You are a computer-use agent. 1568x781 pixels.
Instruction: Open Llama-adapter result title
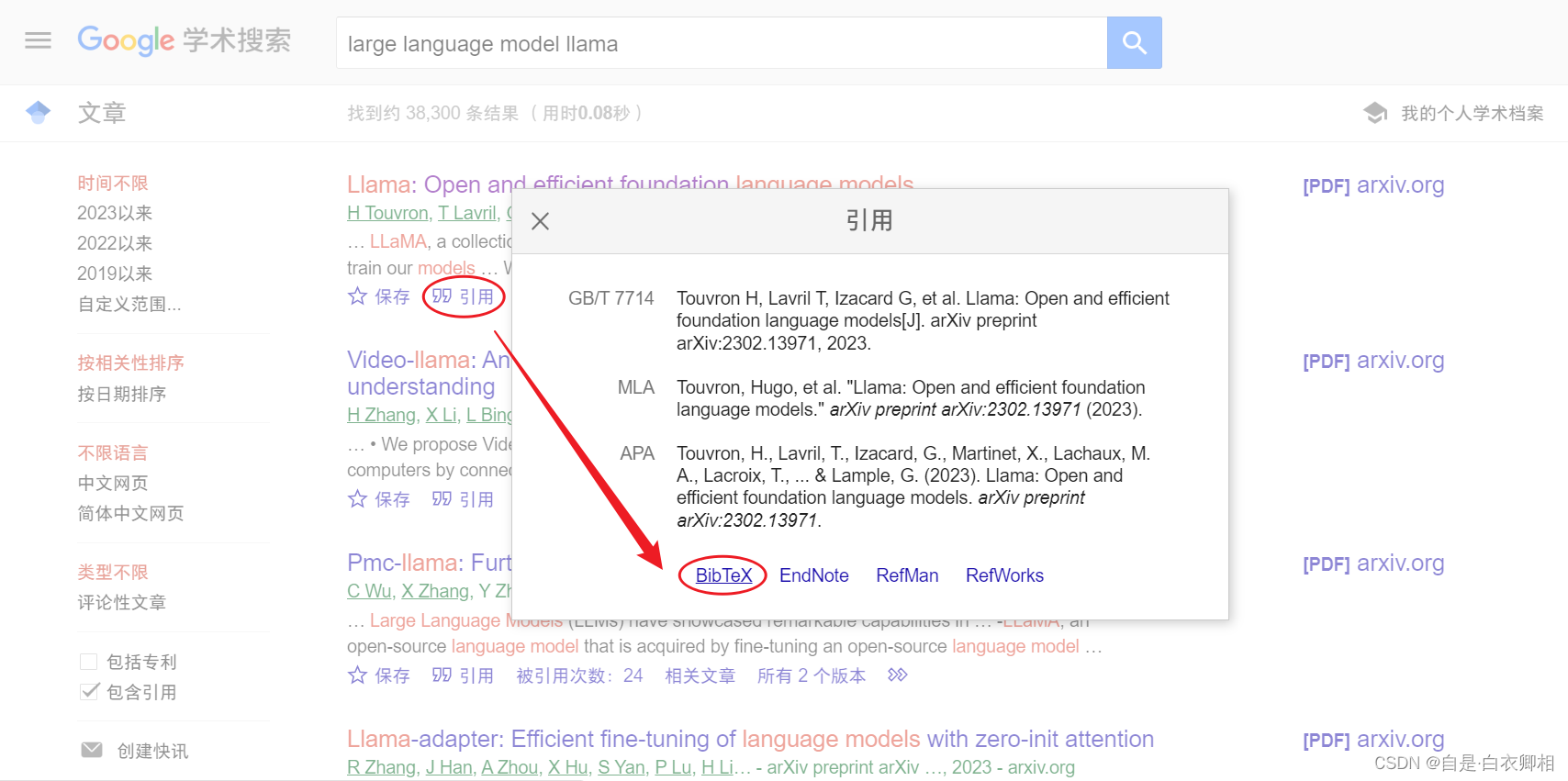coord(750,739)
